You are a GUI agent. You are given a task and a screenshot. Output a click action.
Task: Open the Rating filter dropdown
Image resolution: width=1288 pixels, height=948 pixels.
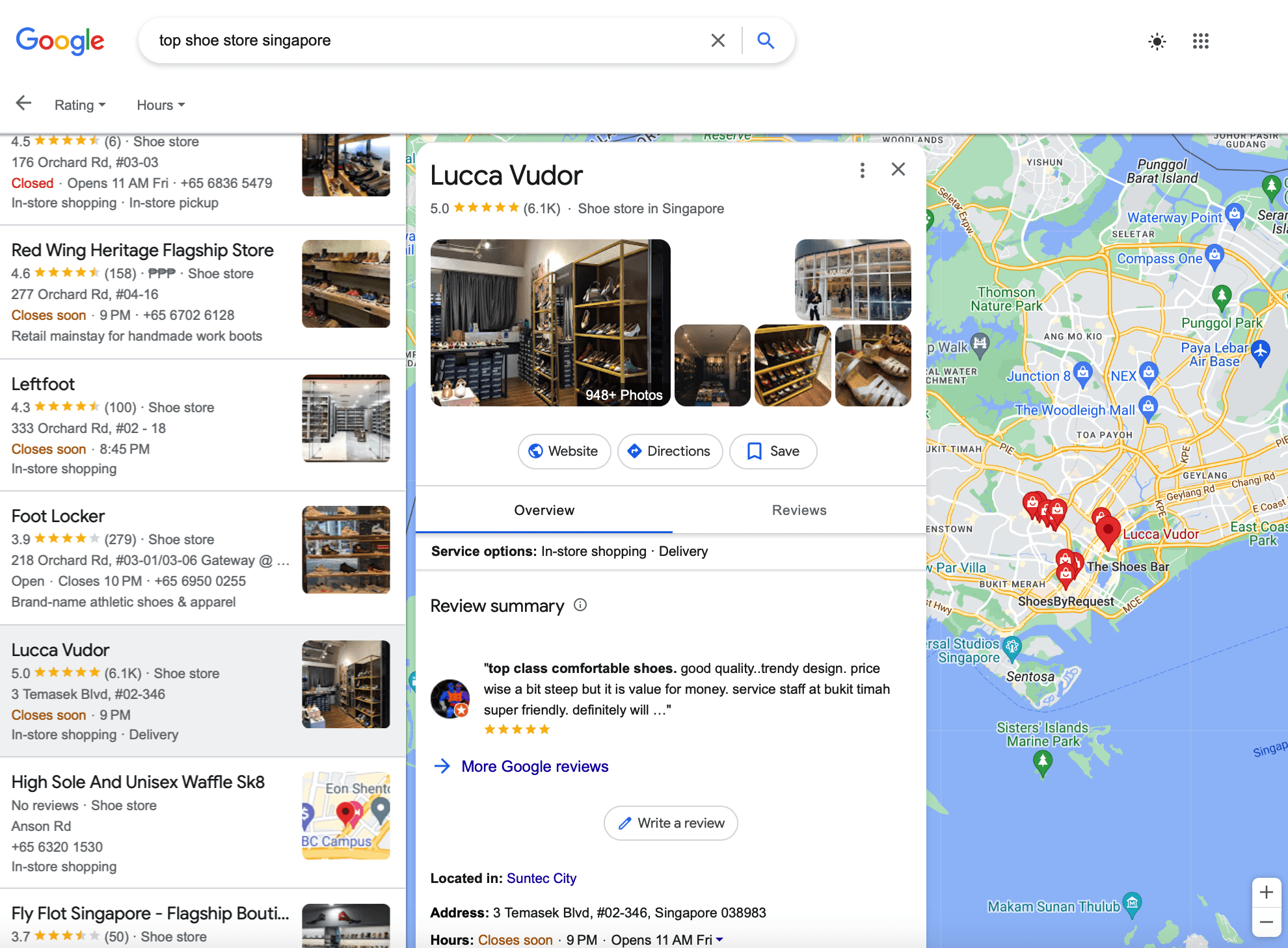[x=79, y=105]
